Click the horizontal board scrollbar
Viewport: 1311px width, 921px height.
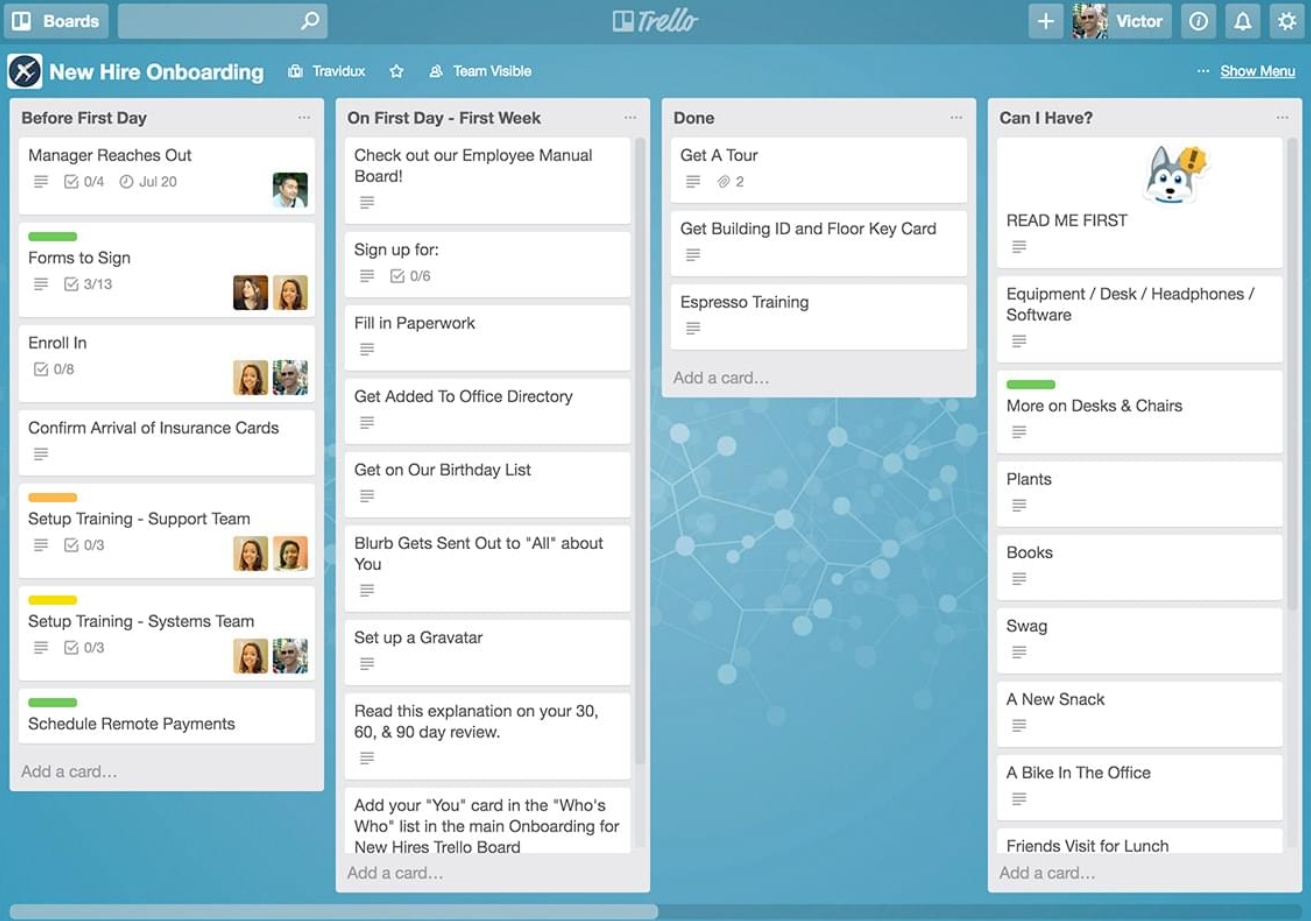point(334,912)
